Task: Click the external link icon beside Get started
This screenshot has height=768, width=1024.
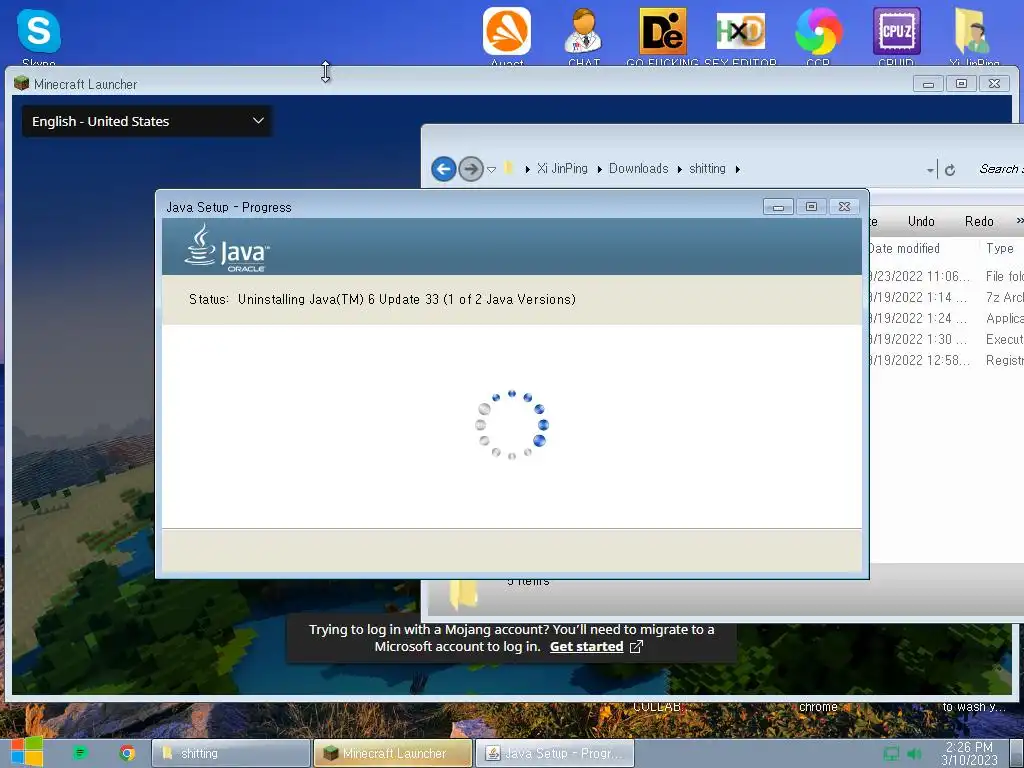Action: [636, 647]
